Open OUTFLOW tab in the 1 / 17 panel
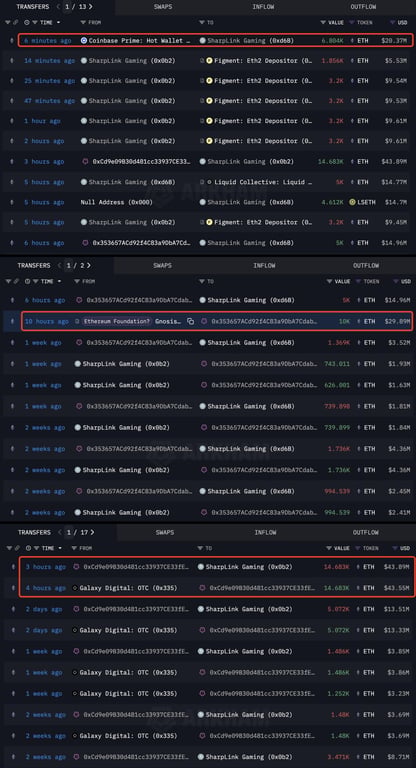The height and width of the screenshot is (768, 416). point(366,532)
